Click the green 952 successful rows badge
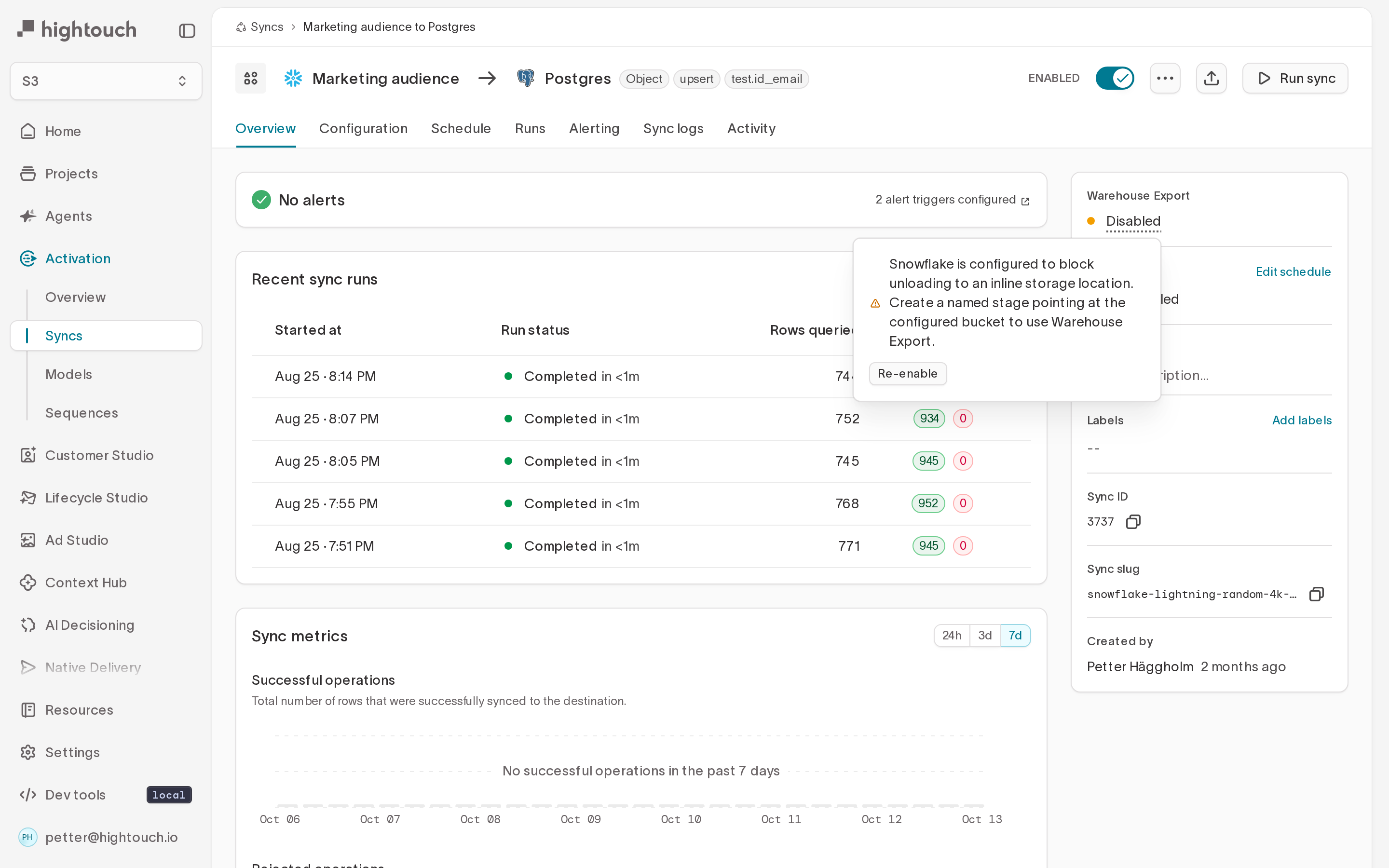Viewport: 1389px width, 868px height. click(927, 503)
